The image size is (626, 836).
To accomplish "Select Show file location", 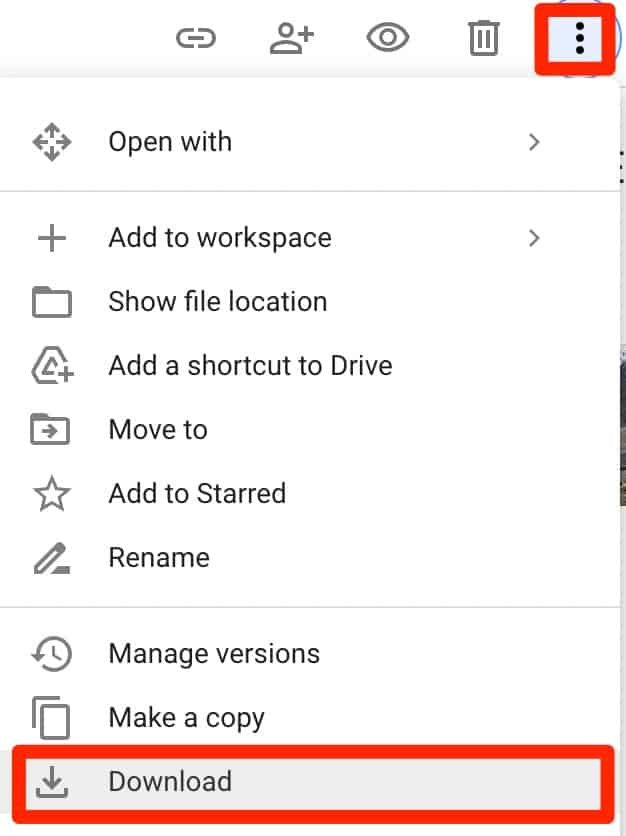I will (217, 301).
